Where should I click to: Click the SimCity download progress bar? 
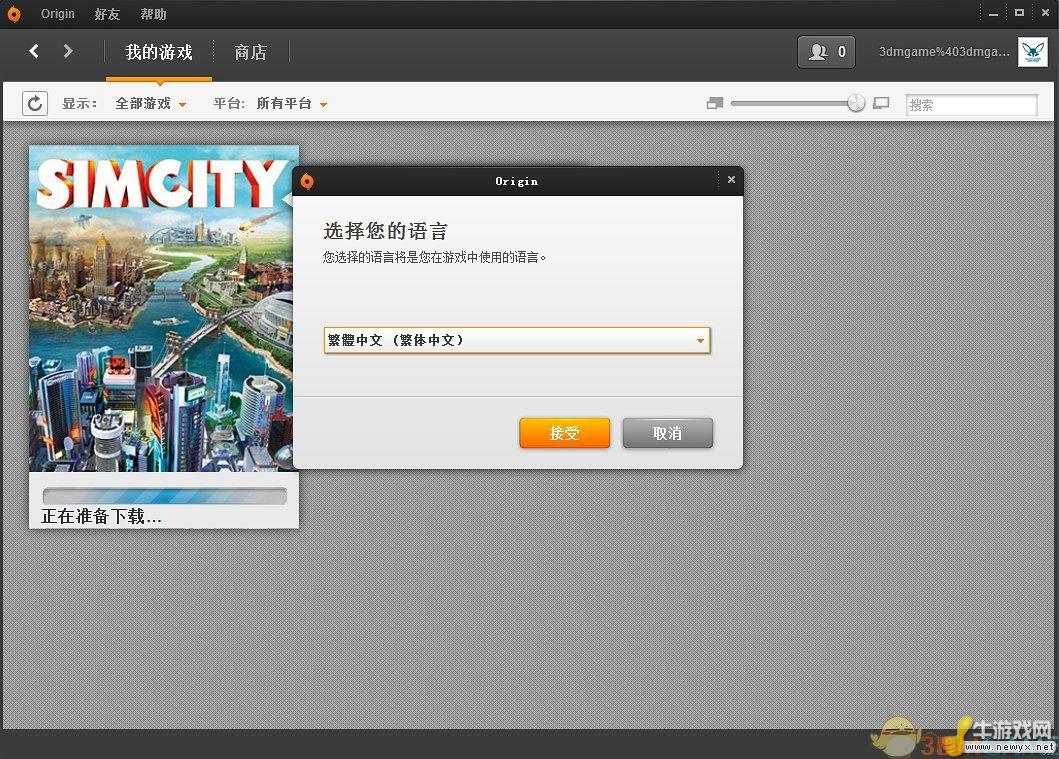coord(165,496)
